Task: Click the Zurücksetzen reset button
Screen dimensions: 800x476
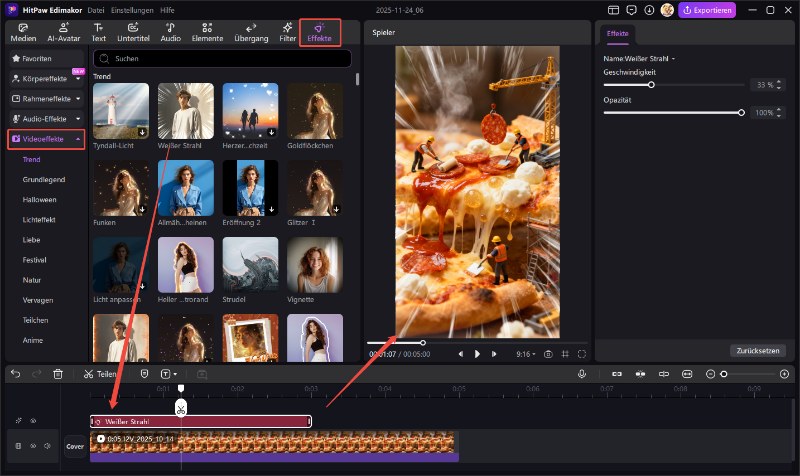Action: click(x=757, y=351)
